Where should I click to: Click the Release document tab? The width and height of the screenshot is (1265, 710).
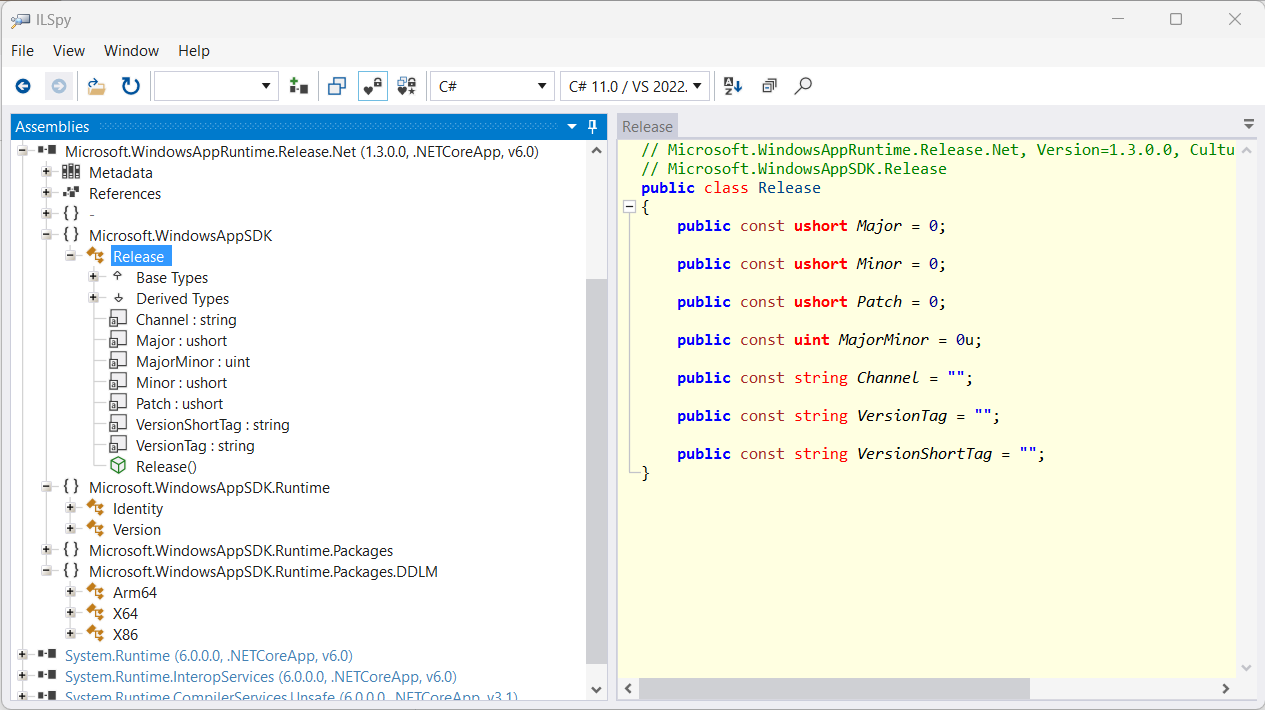click(x=646, y=126)
